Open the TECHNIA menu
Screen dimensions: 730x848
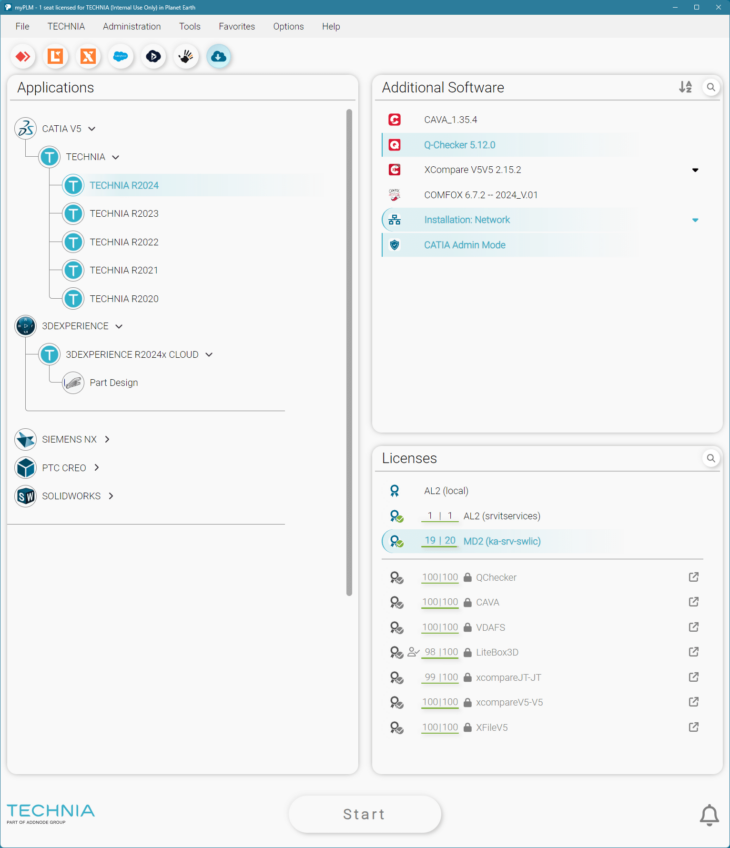pos(66,26)
